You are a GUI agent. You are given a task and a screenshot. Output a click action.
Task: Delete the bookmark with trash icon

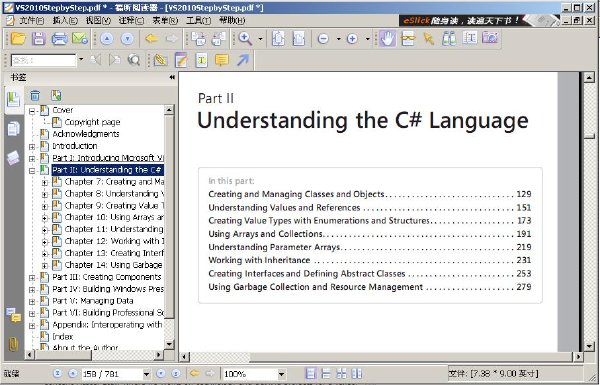pos(35,95)
